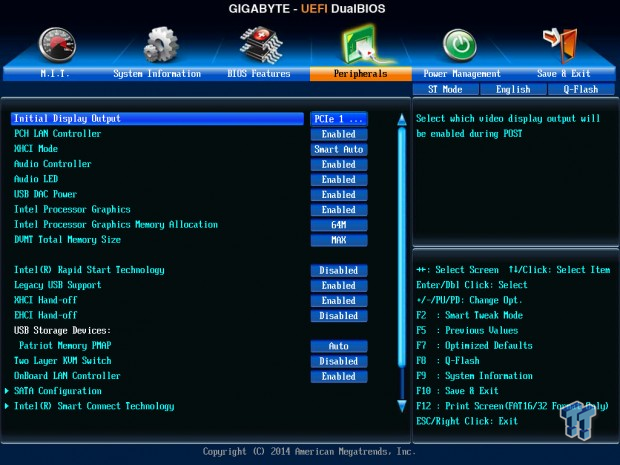Select the DVMT Total Memory Size label
Screen dimensions: 620x465
click(x=67, y=240)
